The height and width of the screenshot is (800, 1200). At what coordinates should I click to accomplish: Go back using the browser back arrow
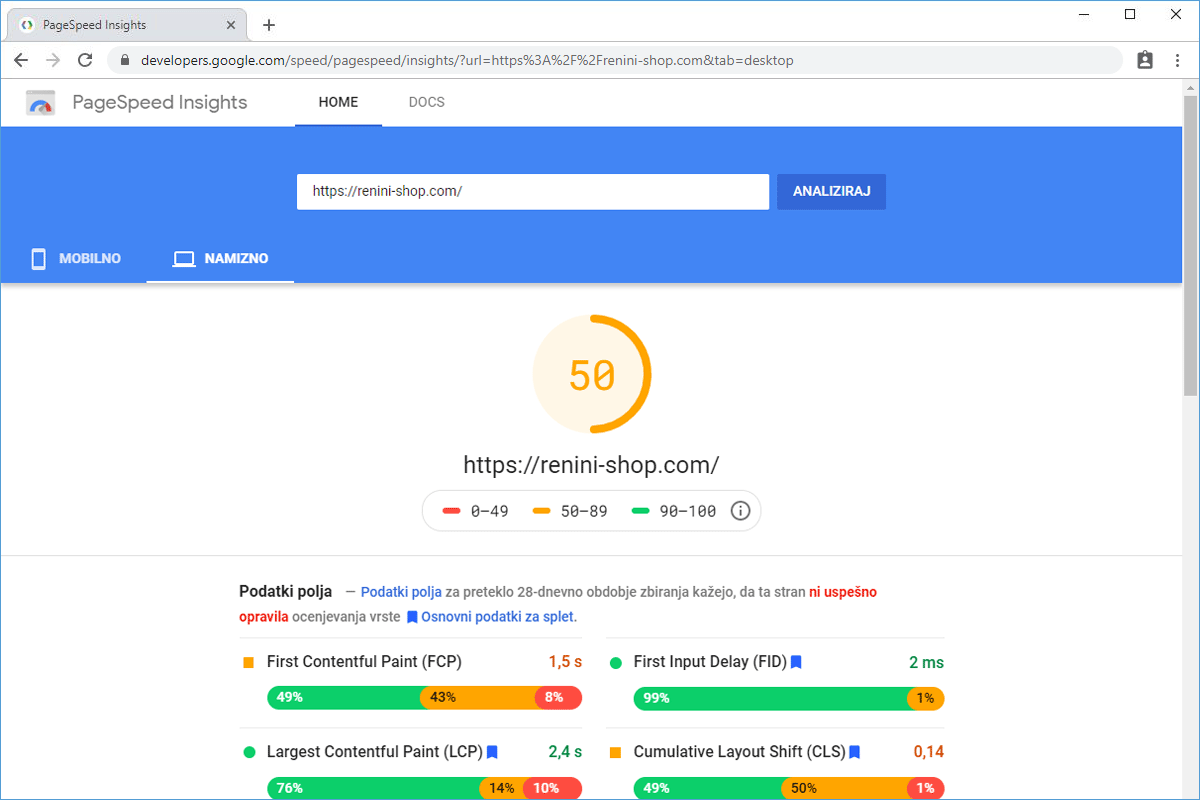[x=21, y=60]
